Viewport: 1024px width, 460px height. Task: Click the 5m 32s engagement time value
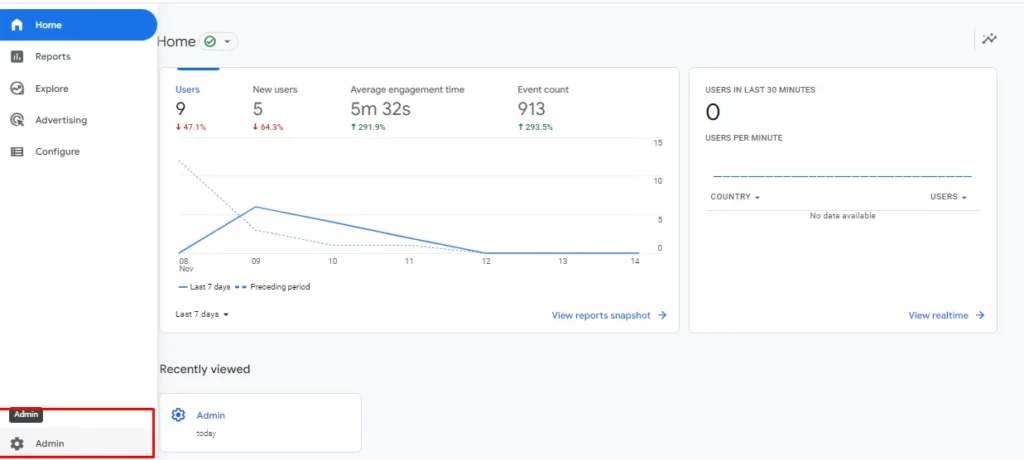point(381,108)
